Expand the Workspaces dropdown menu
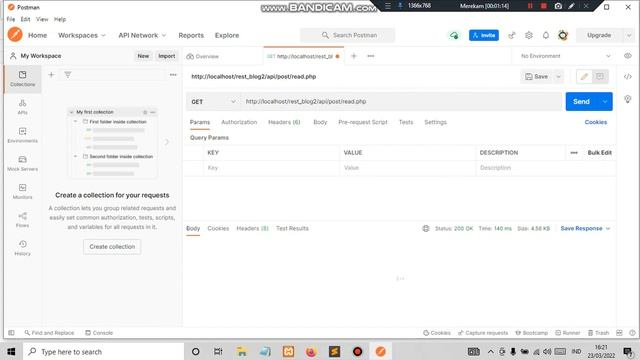Viewport: 640px width, 360px height. [x=82, y=36]
